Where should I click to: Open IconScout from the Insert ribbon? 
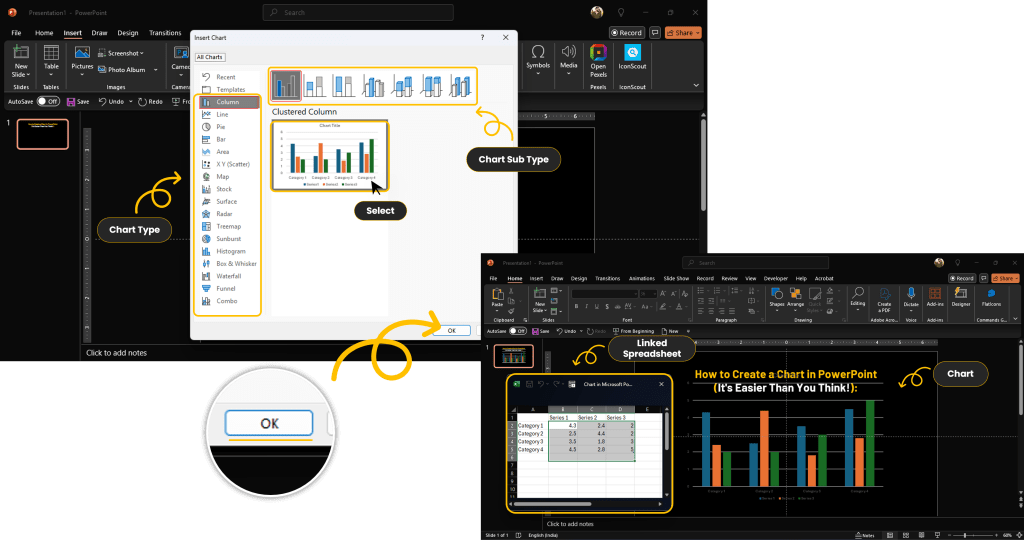[632, 57]
